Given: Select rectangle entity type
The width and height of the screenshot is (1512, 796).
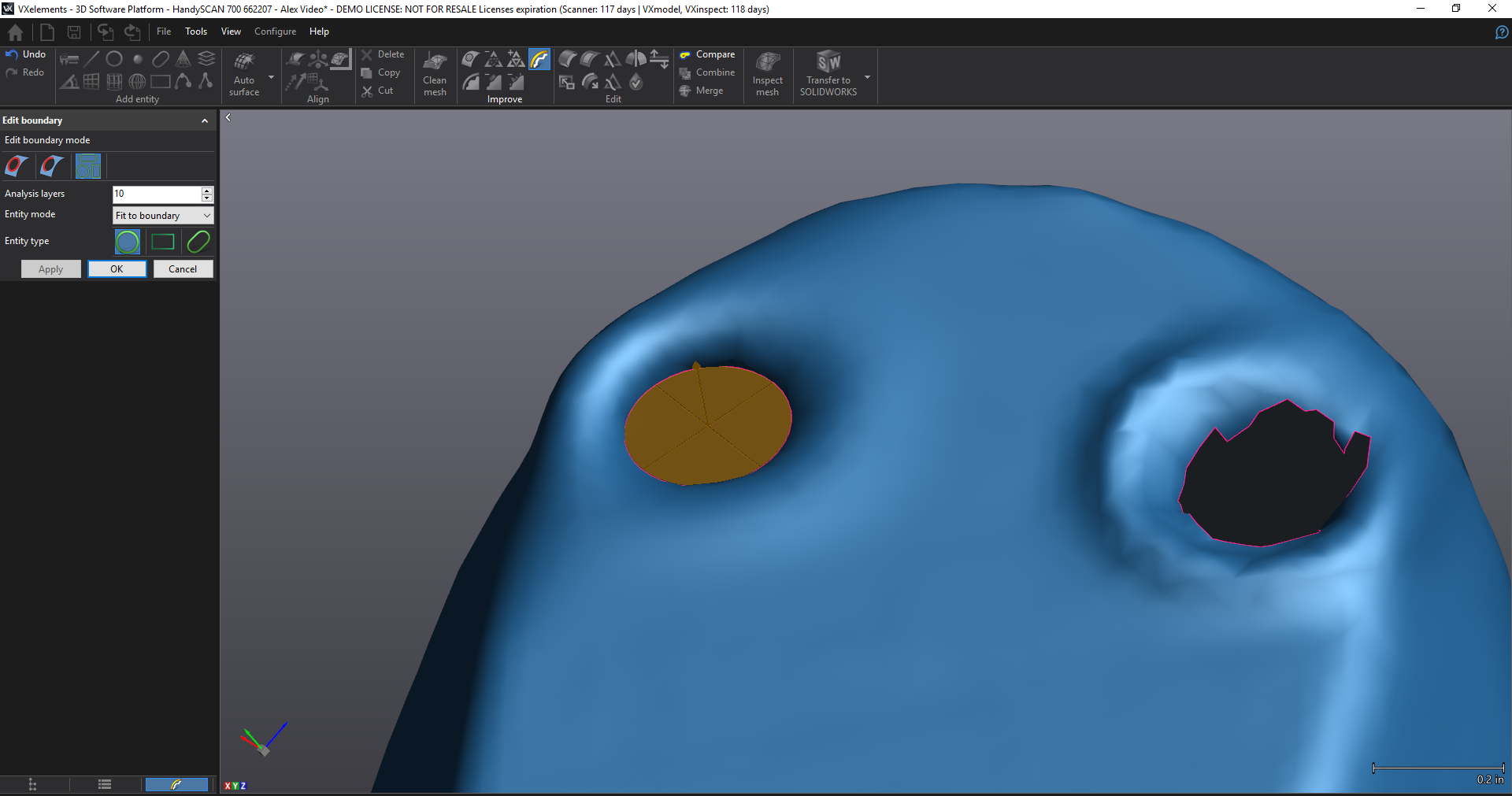Looking at the screenshot, I should click(163, 242).
